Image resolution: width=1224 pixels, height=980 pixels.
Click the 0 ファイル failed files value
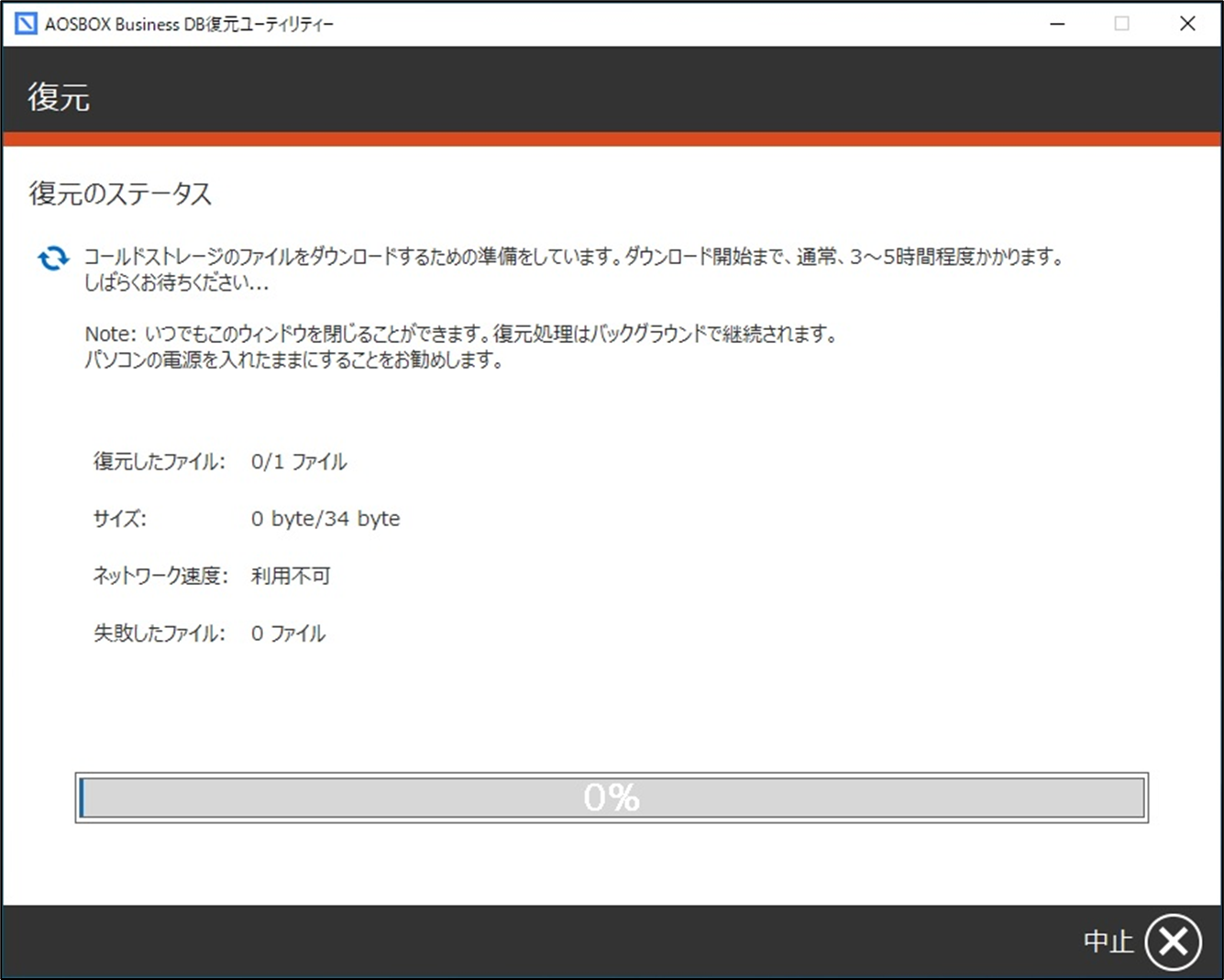click(288, 633)
